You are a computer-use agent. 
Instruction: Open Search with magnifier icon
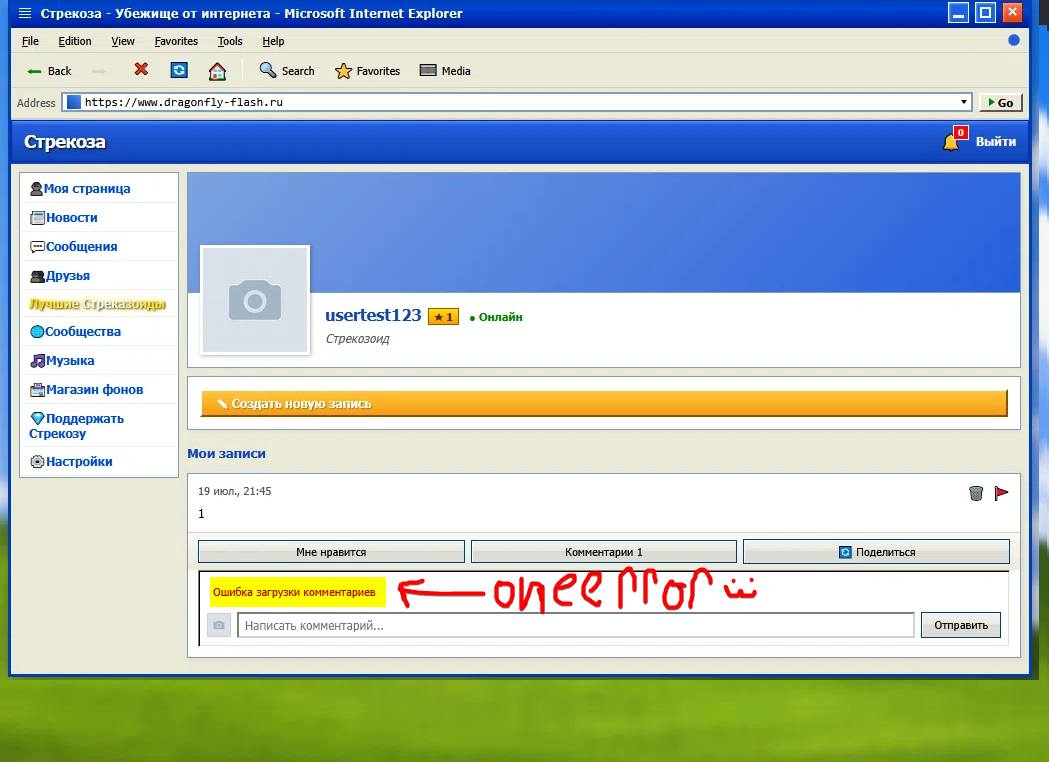click(287, 70)
